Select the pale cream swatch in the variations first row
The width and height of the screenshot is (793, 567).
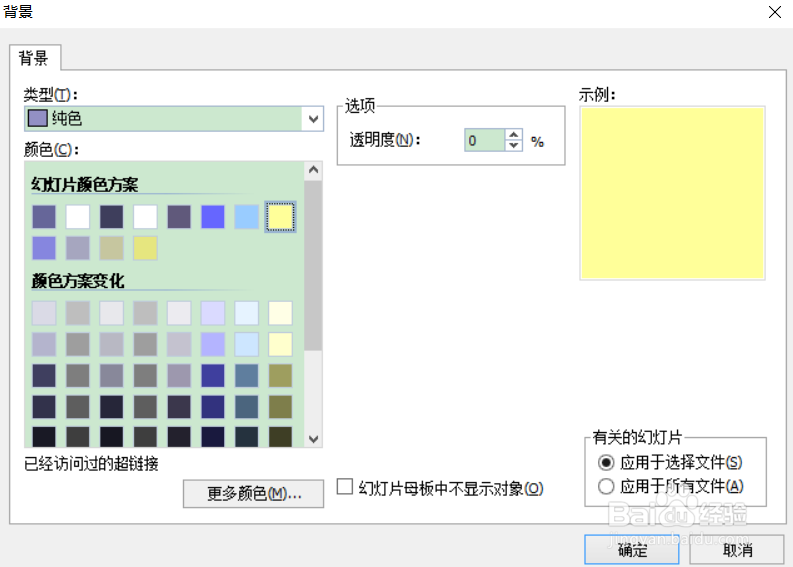[280, 313]
